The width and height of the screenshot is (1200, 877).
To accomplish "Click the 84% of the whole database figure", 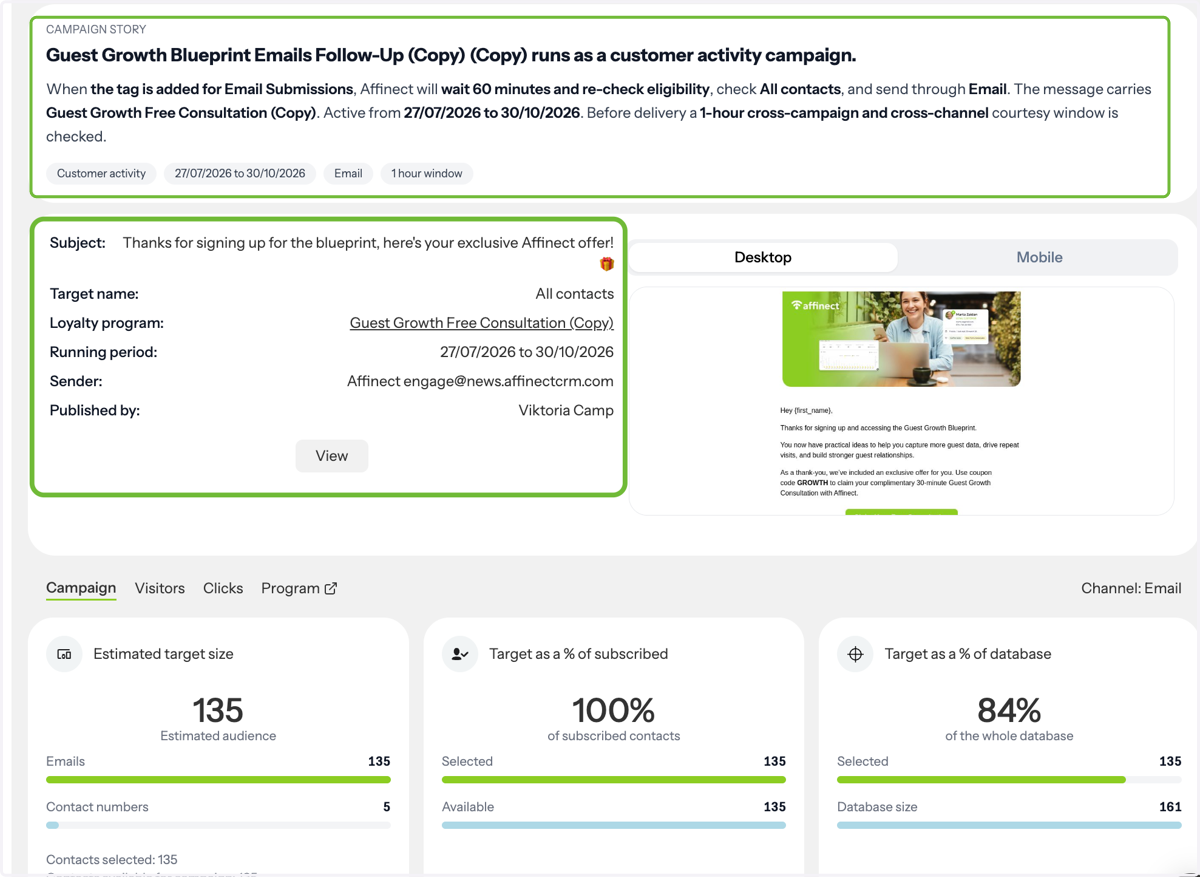I will tap(1009, 710).
